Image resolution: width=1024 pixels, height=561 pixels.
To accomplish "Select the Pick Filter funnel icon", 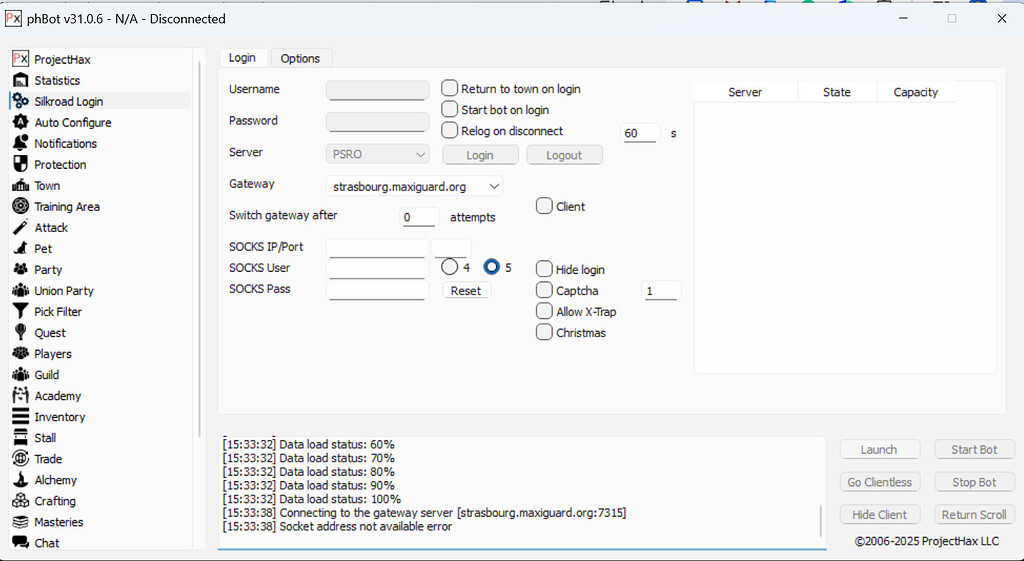I will pos(21,312).
